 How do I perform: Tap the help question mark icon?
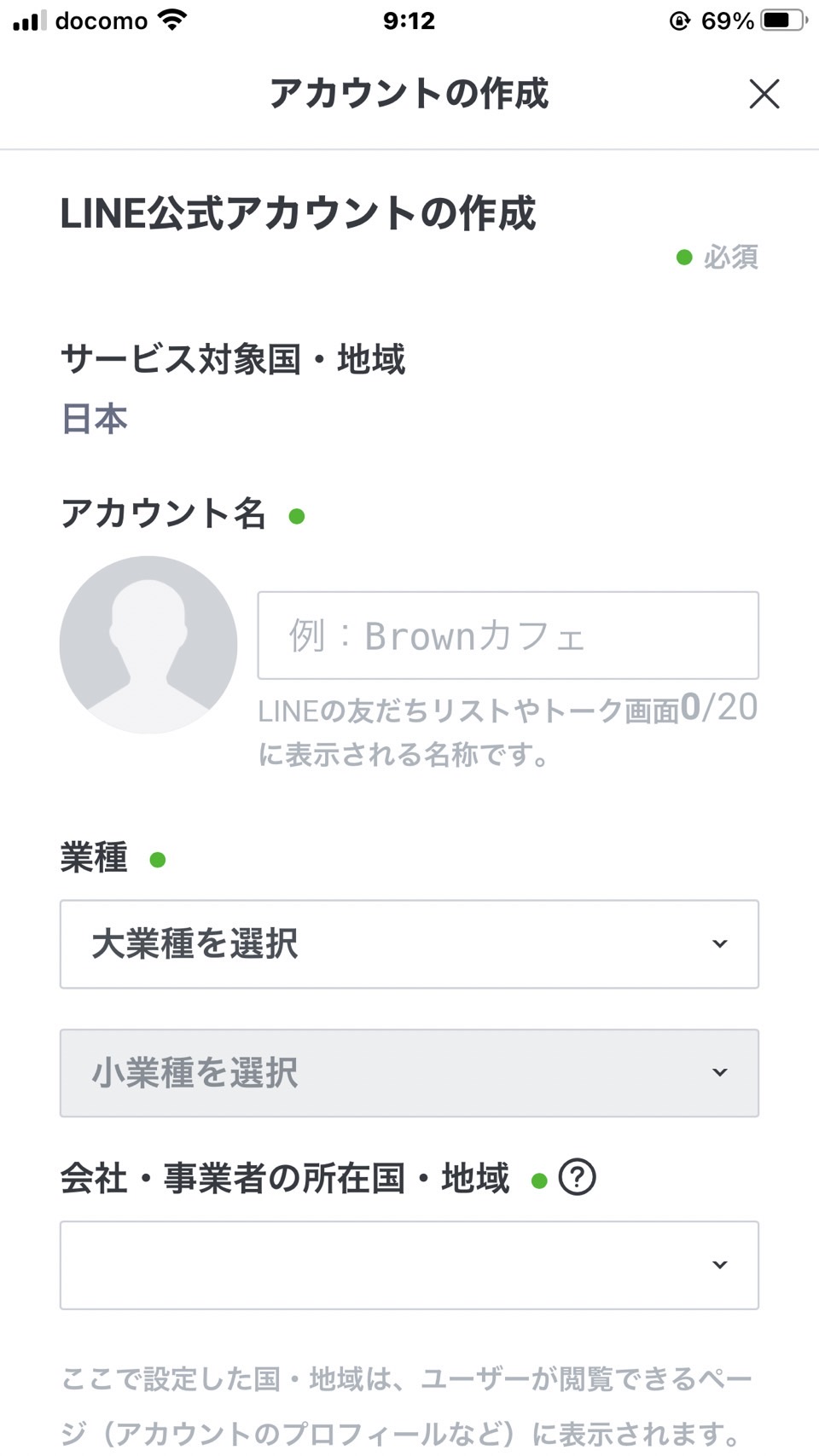click(x=577, y=1178)
